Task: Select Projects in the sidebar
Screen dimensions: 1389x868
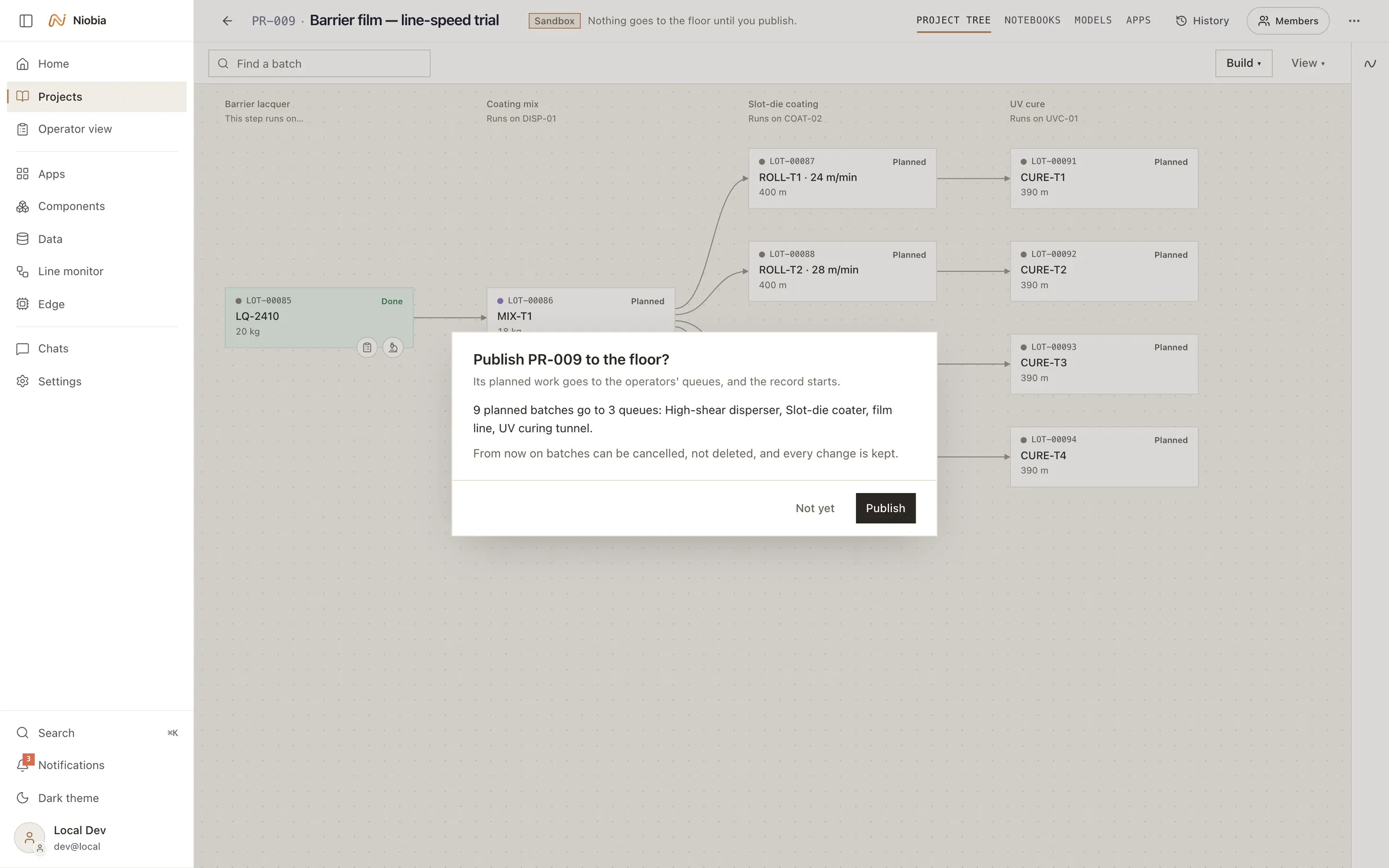Action: 97,97
